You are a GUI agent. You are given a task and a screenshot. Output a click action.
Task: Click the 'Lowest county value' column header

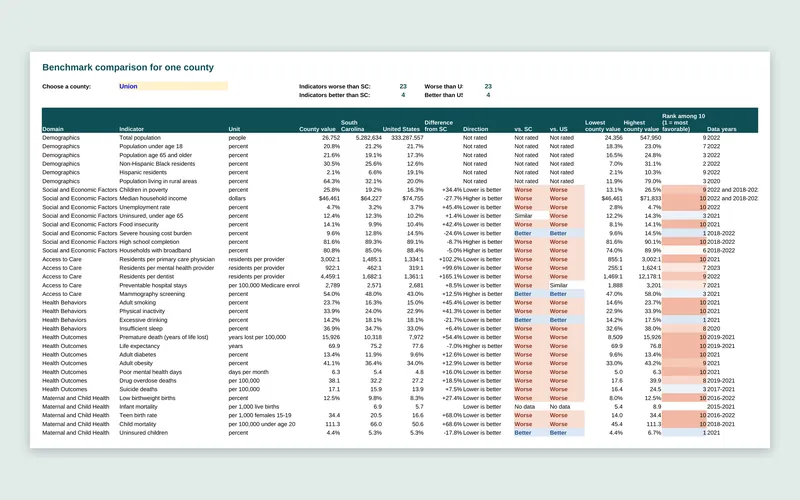pyautogui.click(x=603, y=126)
